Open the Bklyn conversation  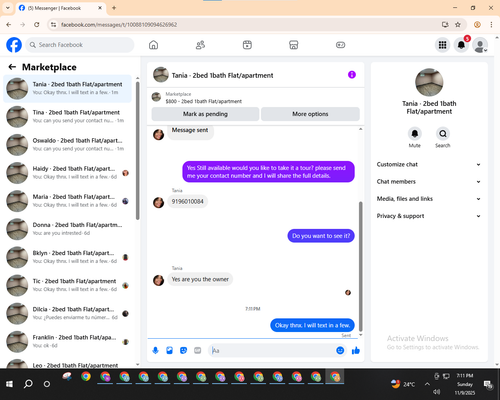67,257
